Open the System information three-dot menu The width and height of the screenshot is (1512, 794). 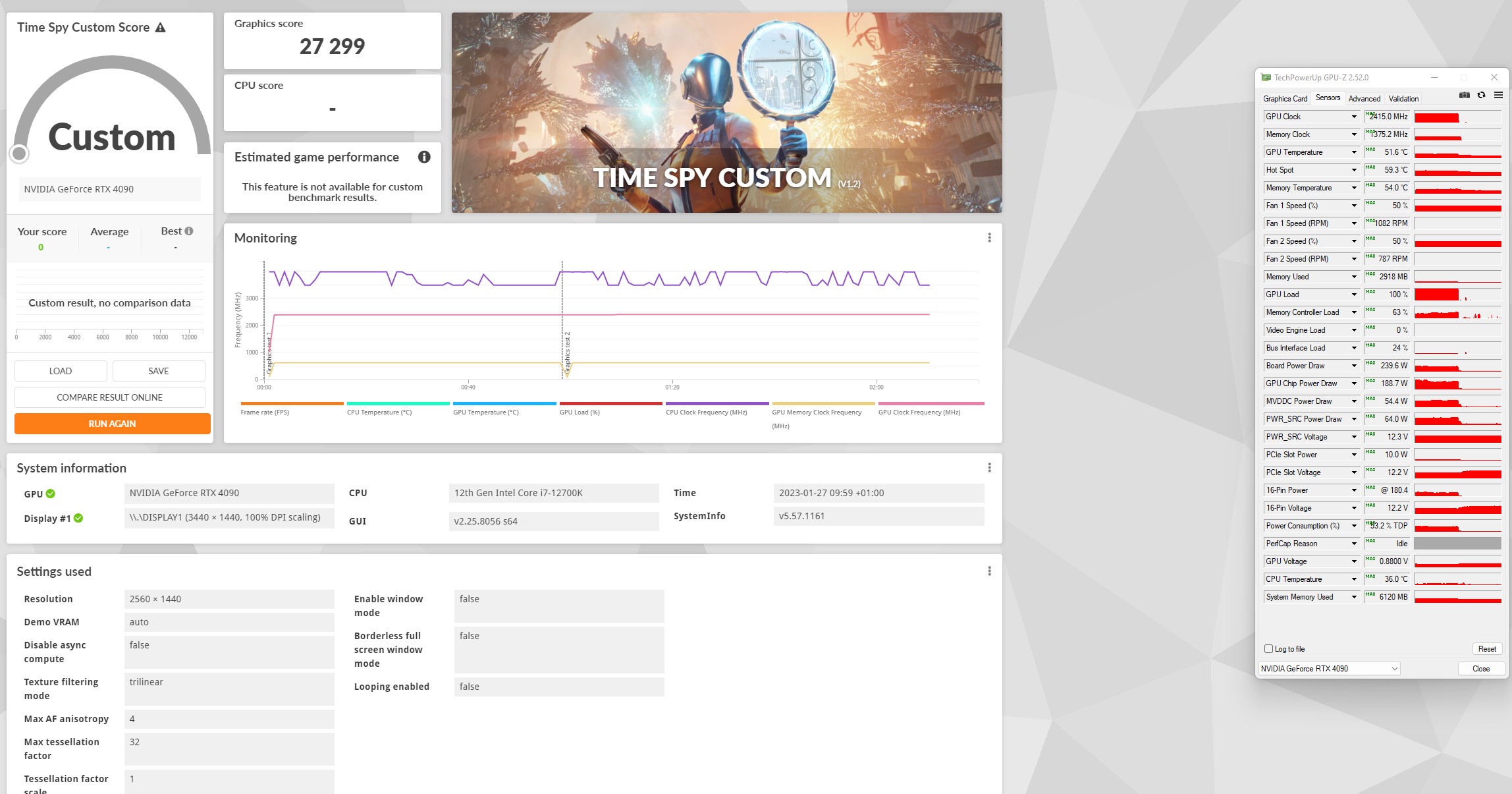989,468
